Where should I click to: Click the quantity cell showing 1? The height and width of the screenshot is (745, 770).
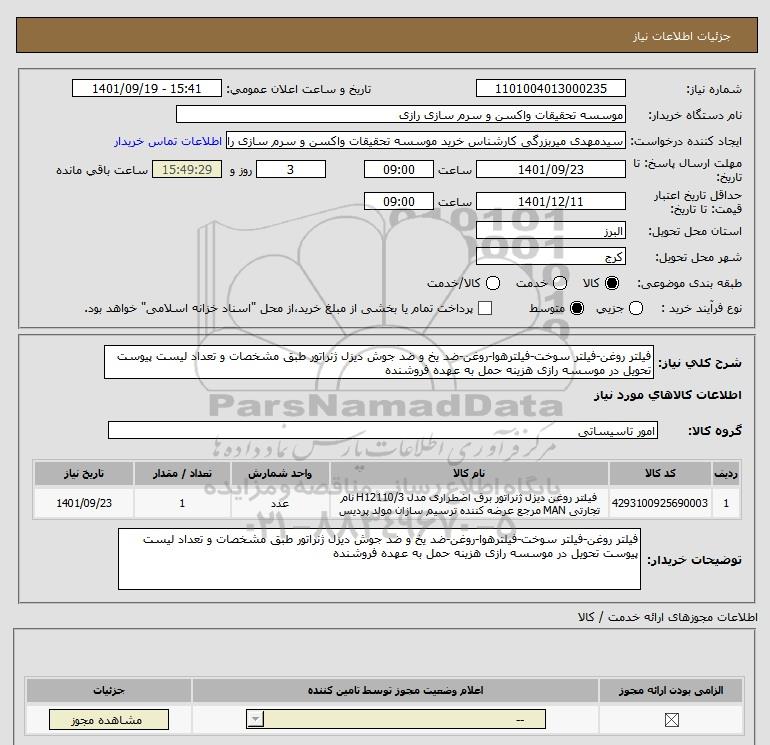click(x=182, y=503)
